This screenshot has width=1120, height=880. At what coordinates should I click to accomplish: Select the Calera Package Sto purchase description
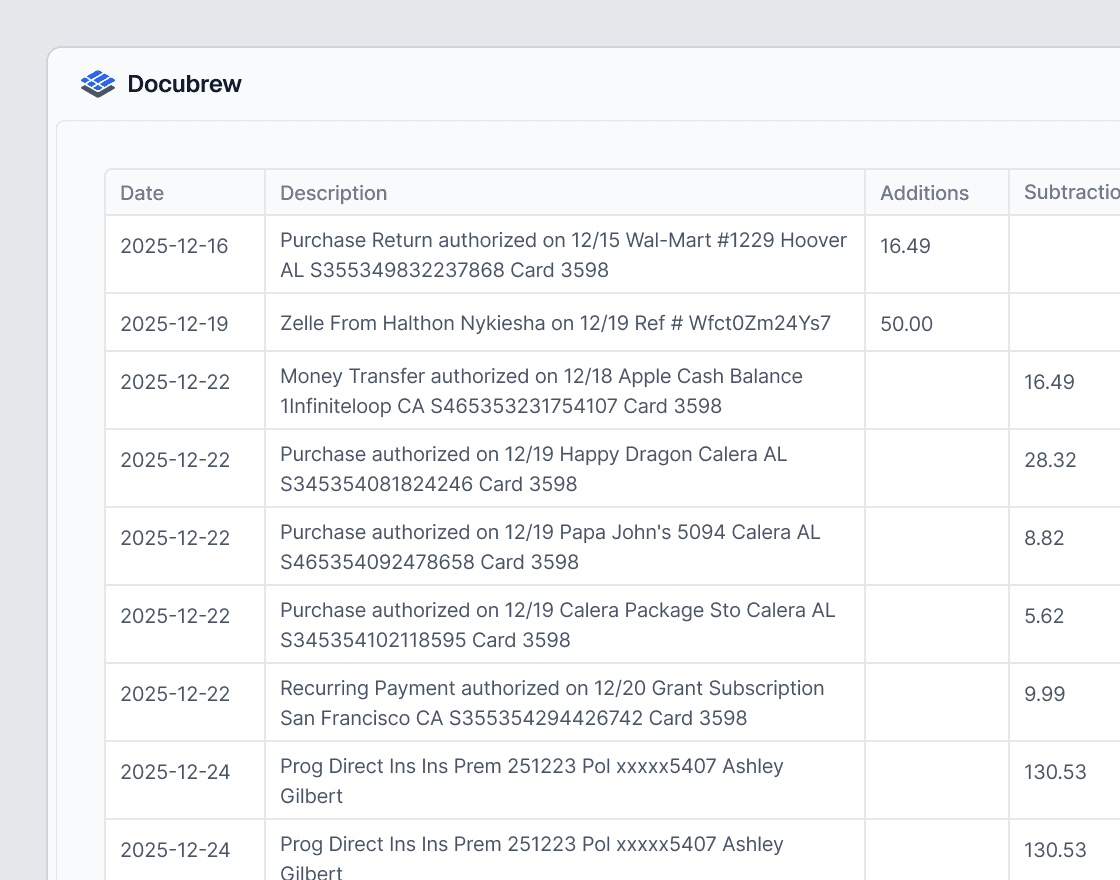click(558, 625)
